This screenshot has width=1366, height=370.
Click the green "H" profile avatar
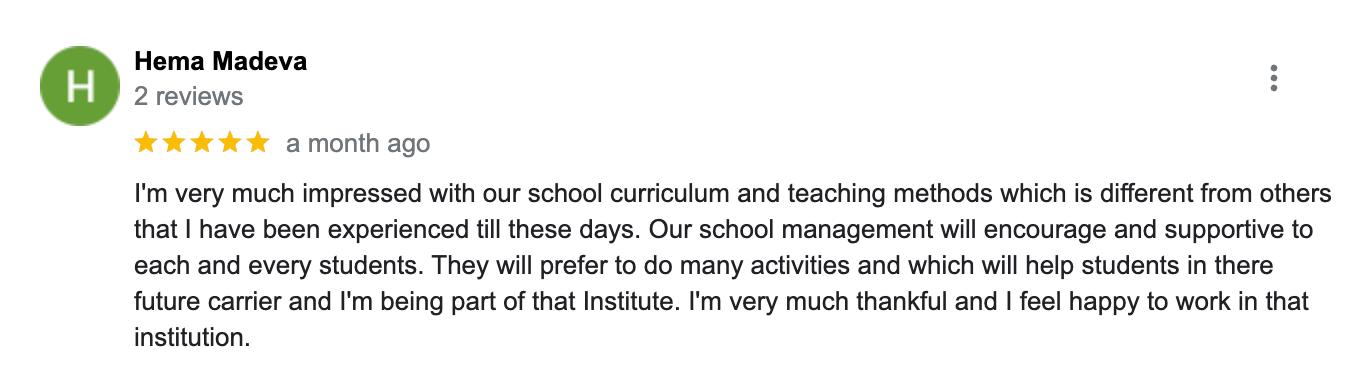[81, 87]
